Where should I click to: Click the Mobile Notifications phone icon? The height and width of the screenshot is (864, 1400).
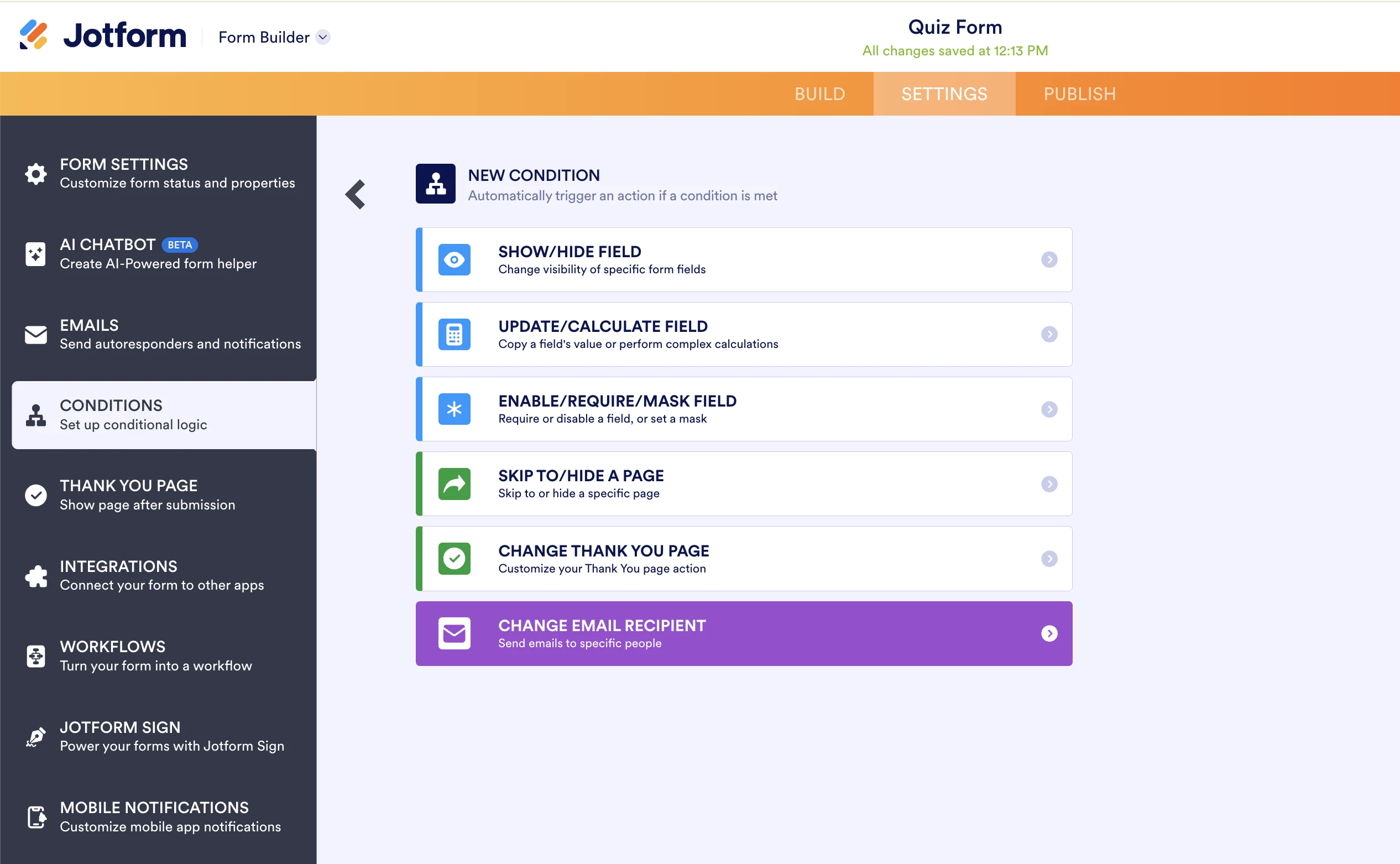[x=35, y=817]
